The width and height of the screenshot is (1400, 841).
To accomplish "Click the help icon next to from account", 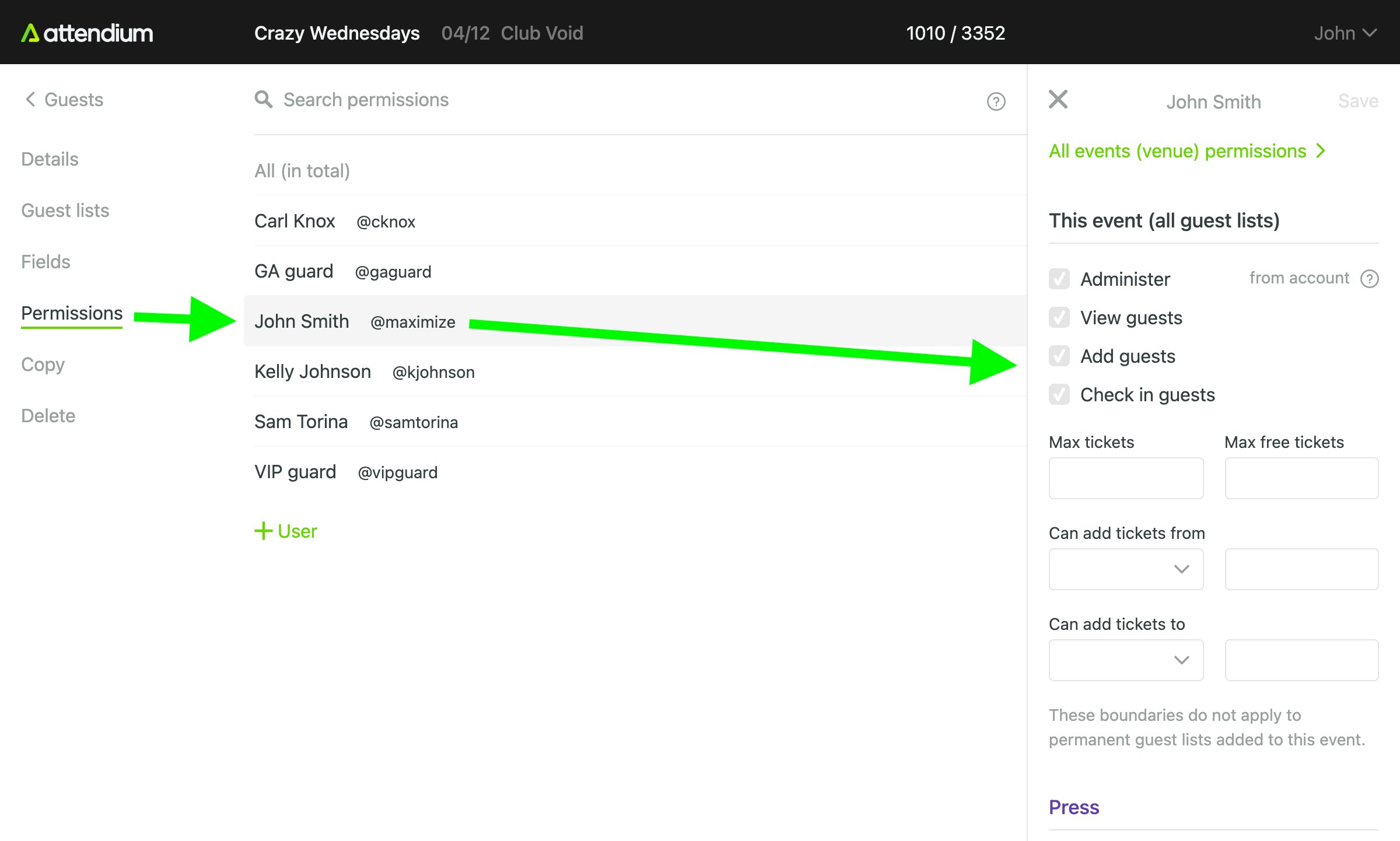I will [x=1369, y=279].
